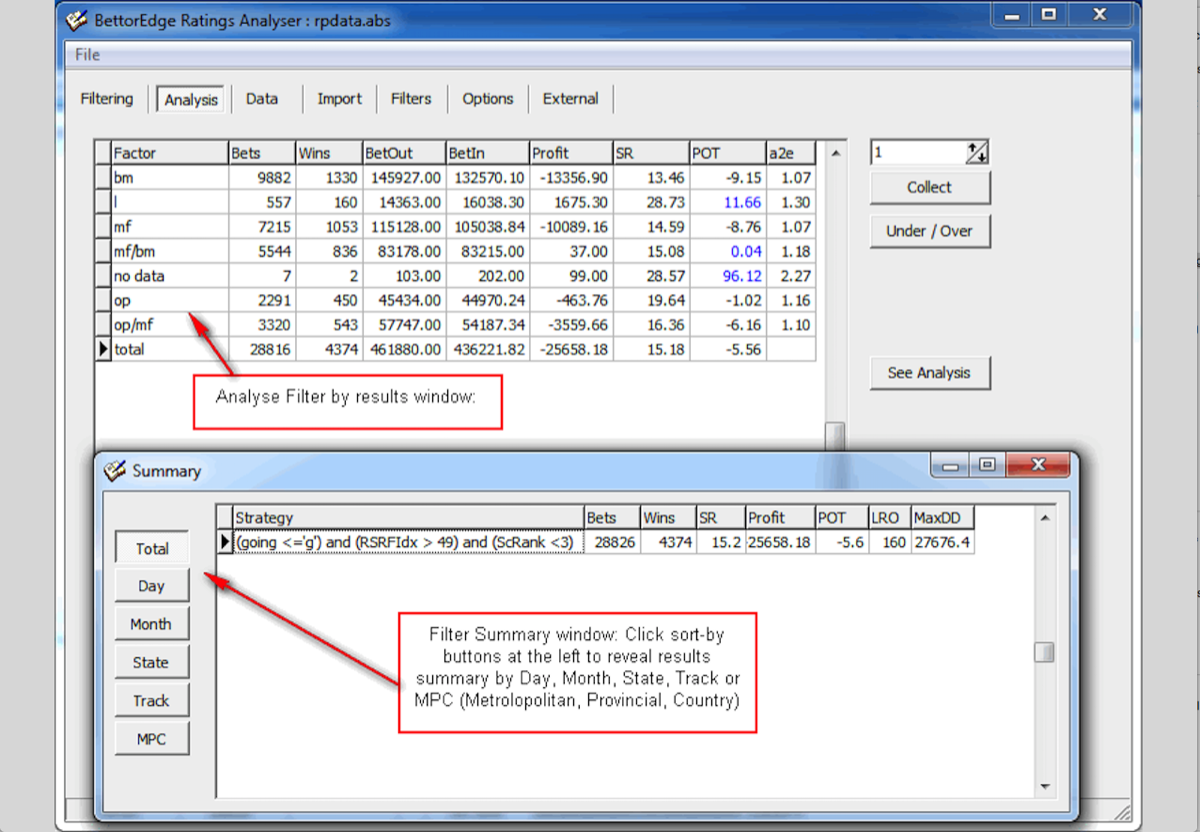Sort summary by Track

[151, 701]
